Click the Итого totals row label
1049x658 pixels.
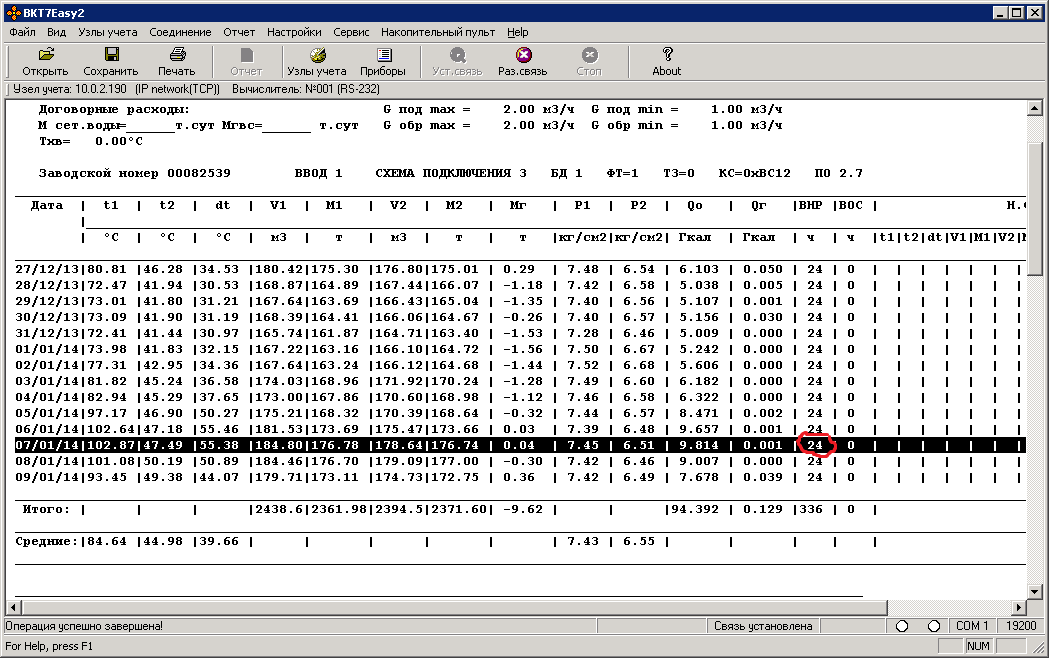coord(45,510)
